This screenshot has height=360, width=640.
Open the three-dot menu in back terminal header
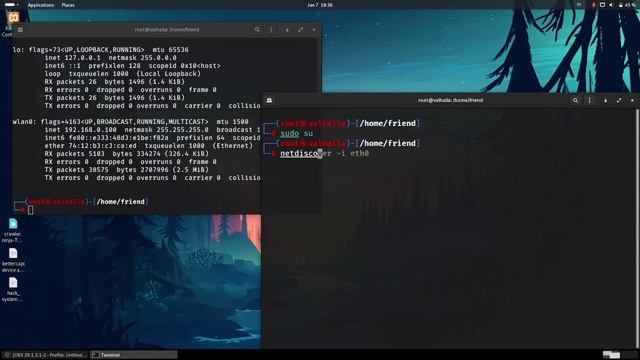tap(271, 30)
